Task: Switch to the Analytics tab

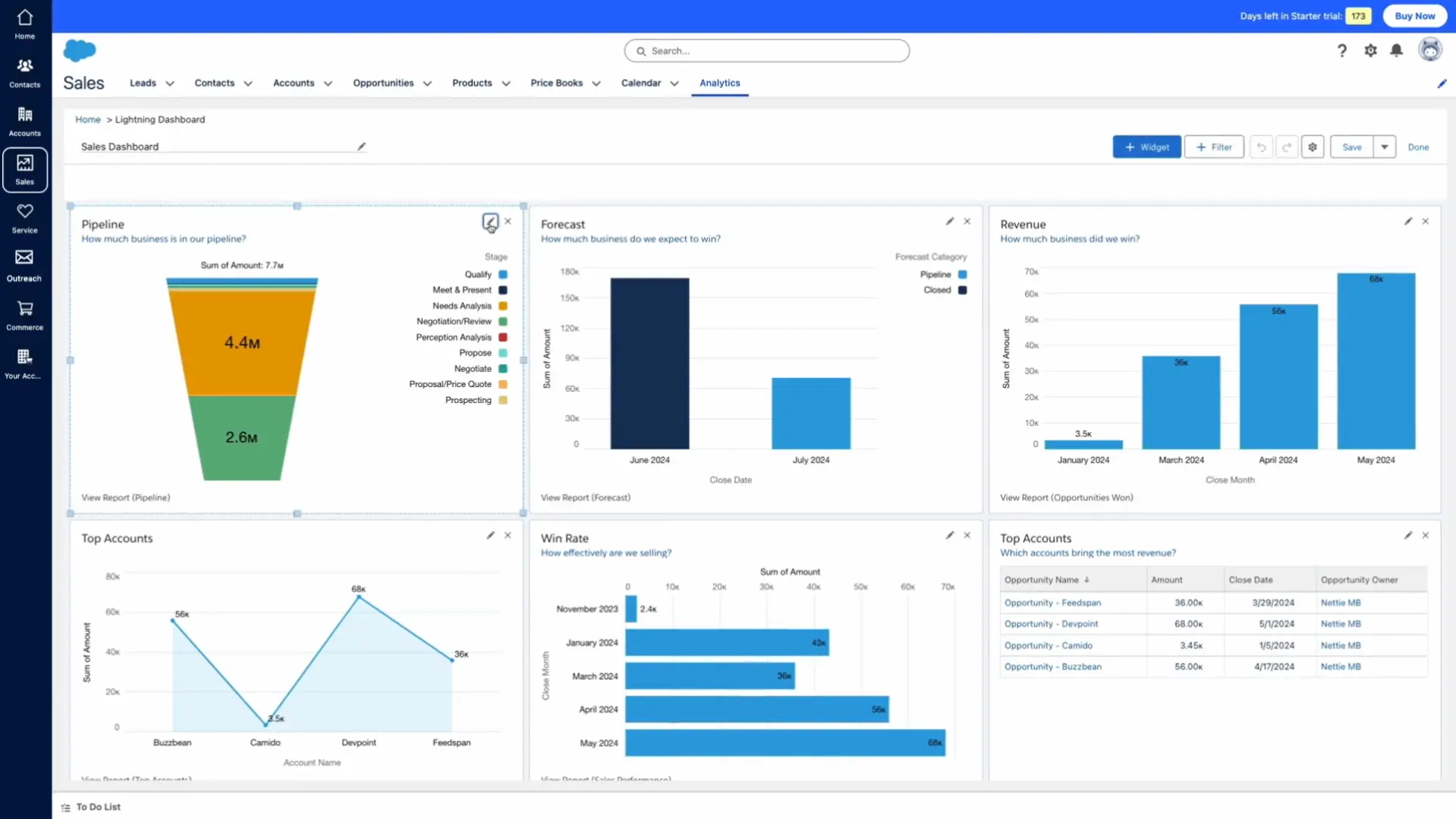Action: [719, 83]
